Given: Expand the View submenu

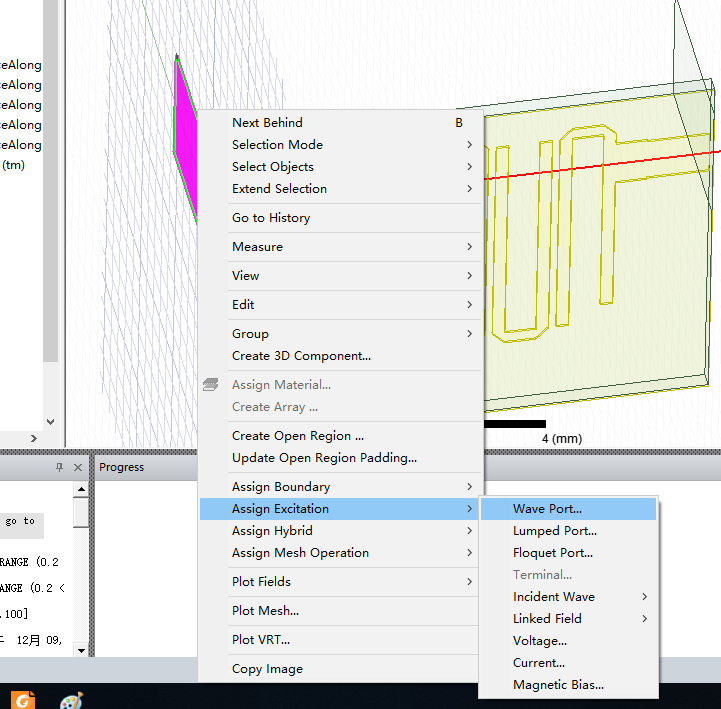Looking at the screenshot, I should coord(341,276).
